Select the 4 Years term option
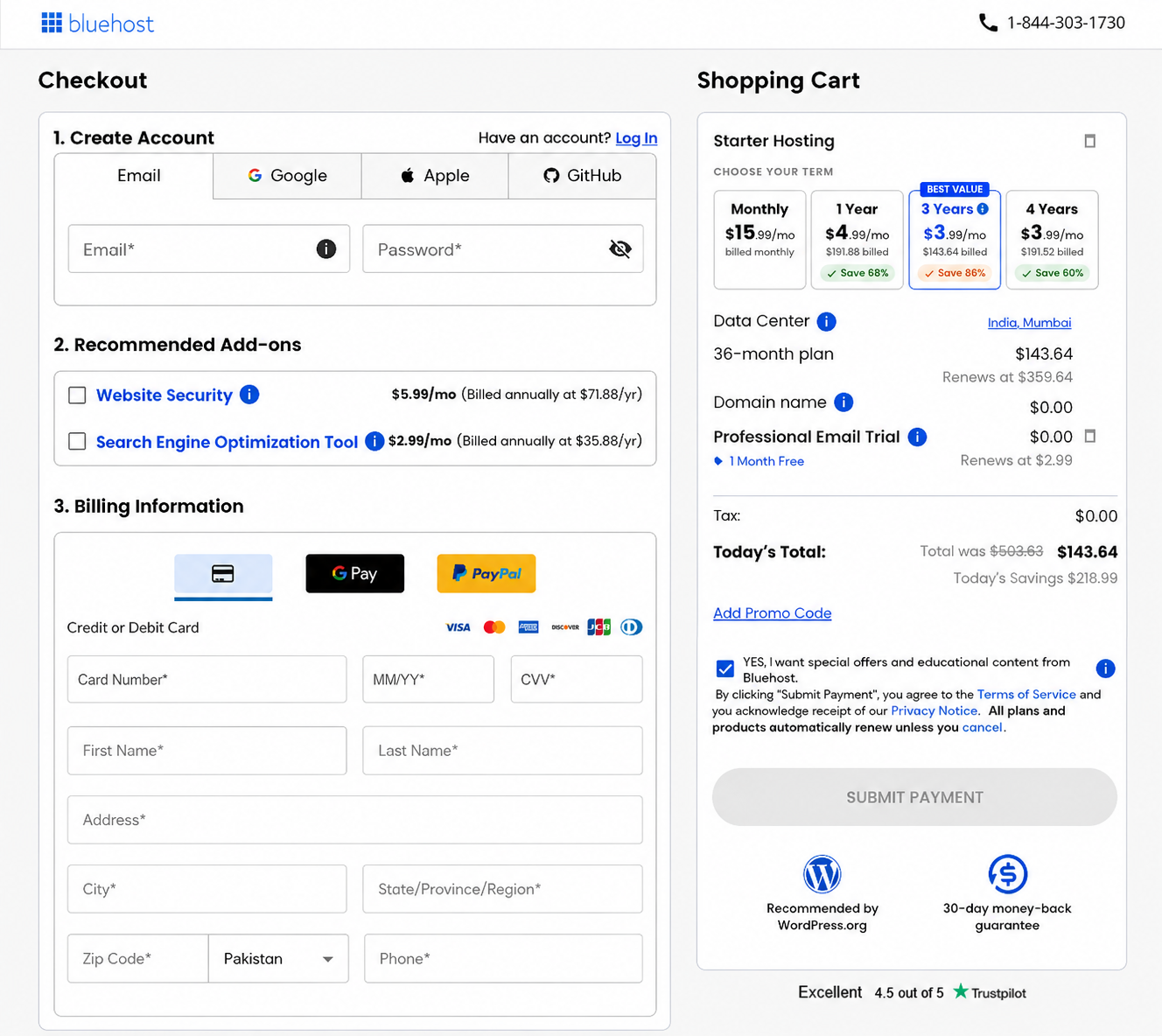This screenshot has width=1162, height=1036. point(1052,240)
